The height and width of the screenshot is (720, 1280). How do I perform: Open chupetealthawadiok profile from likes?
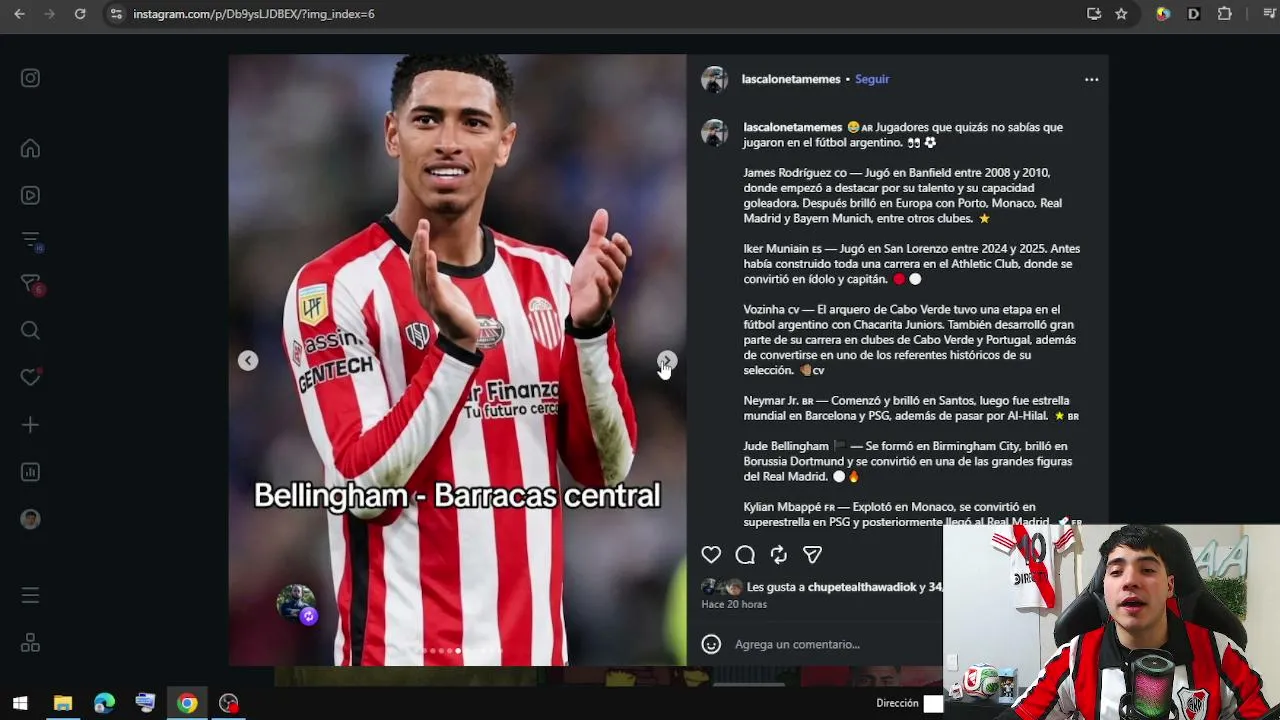tap(862, 587)
